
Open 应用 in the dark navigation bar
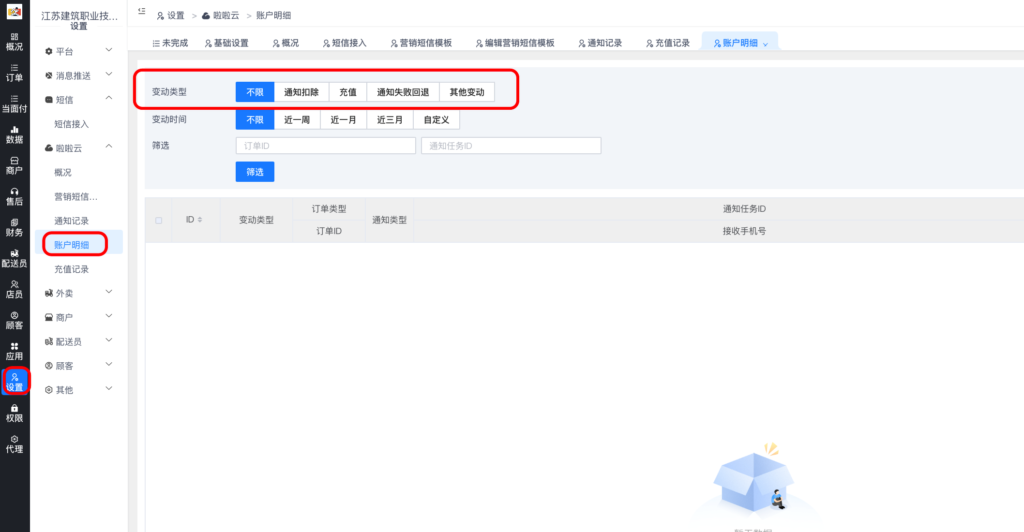pos(14,351)
